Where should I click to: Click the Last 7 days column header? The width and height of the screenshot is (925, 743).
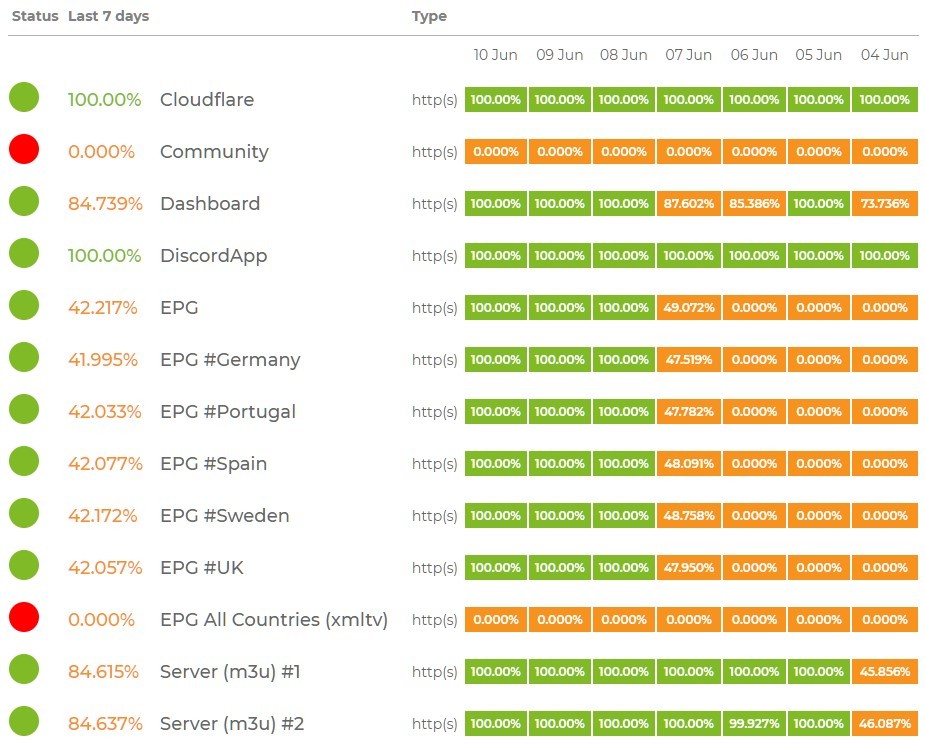point(108,16)
